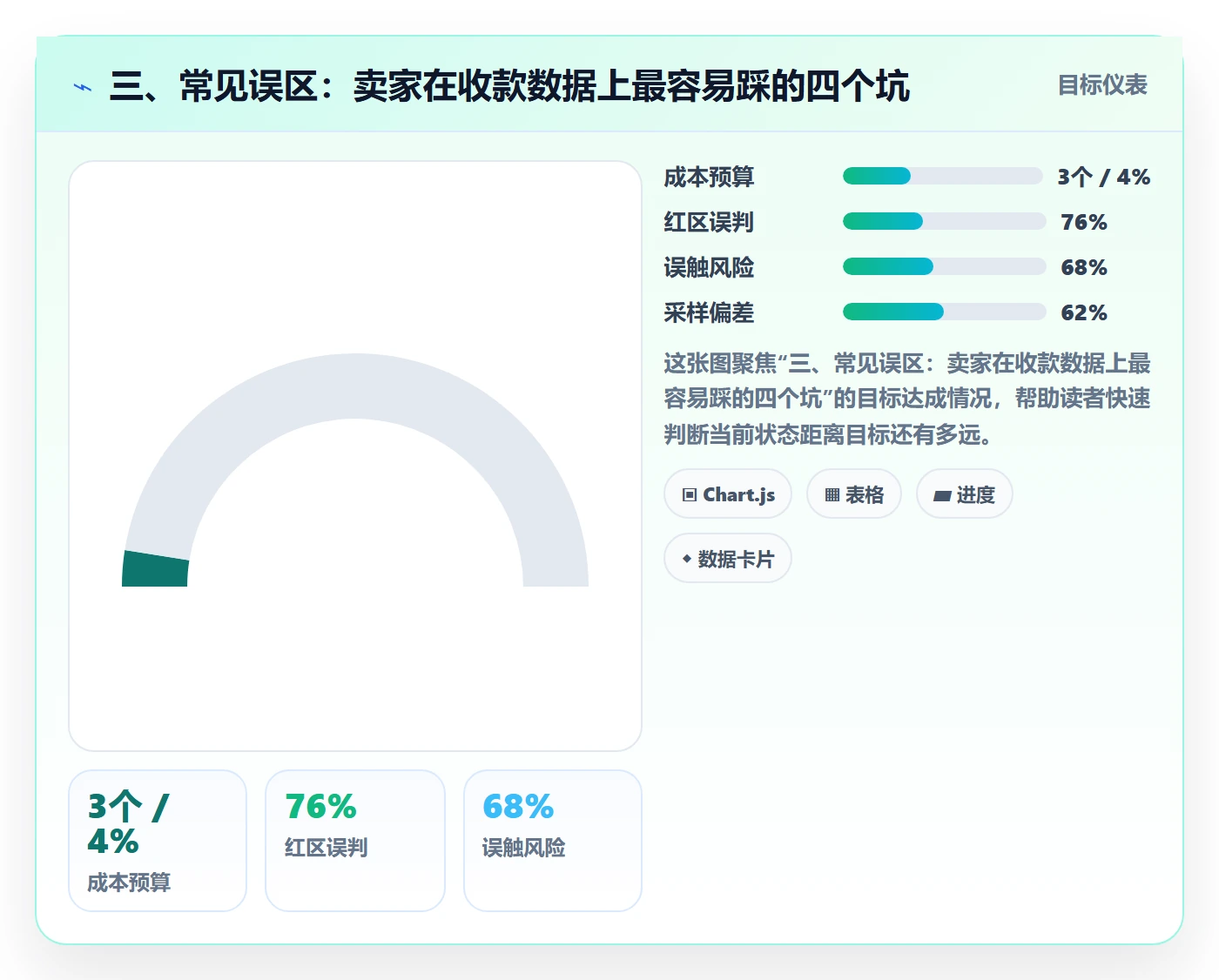Click the table grid icon in 表格 tag
Screen dimensions: 1219x980
(x=832, y=494)
